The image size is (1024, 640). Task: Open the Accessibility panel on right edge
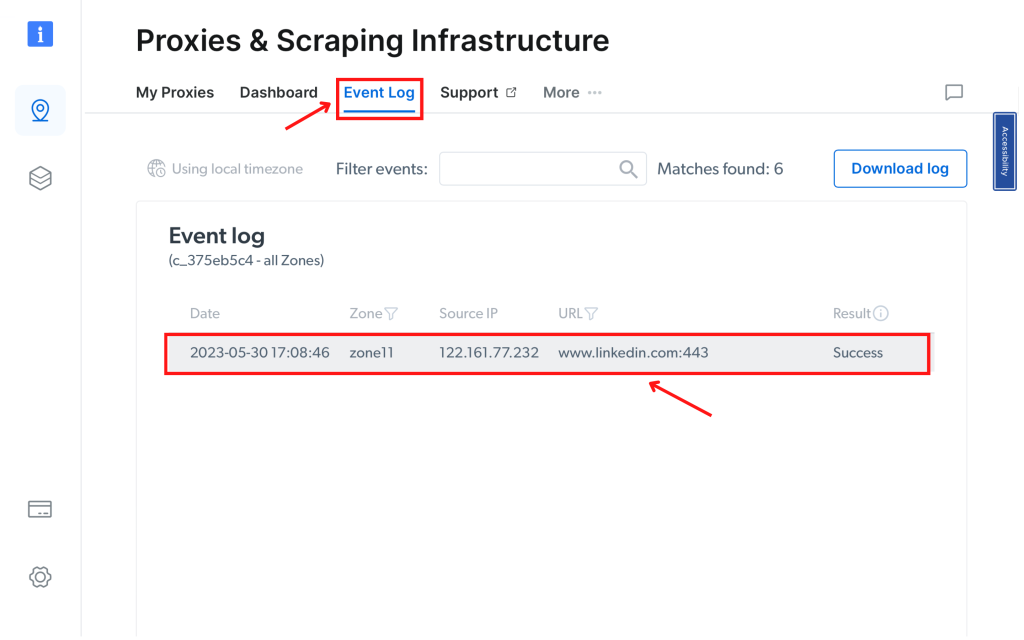click(1004, 151)
